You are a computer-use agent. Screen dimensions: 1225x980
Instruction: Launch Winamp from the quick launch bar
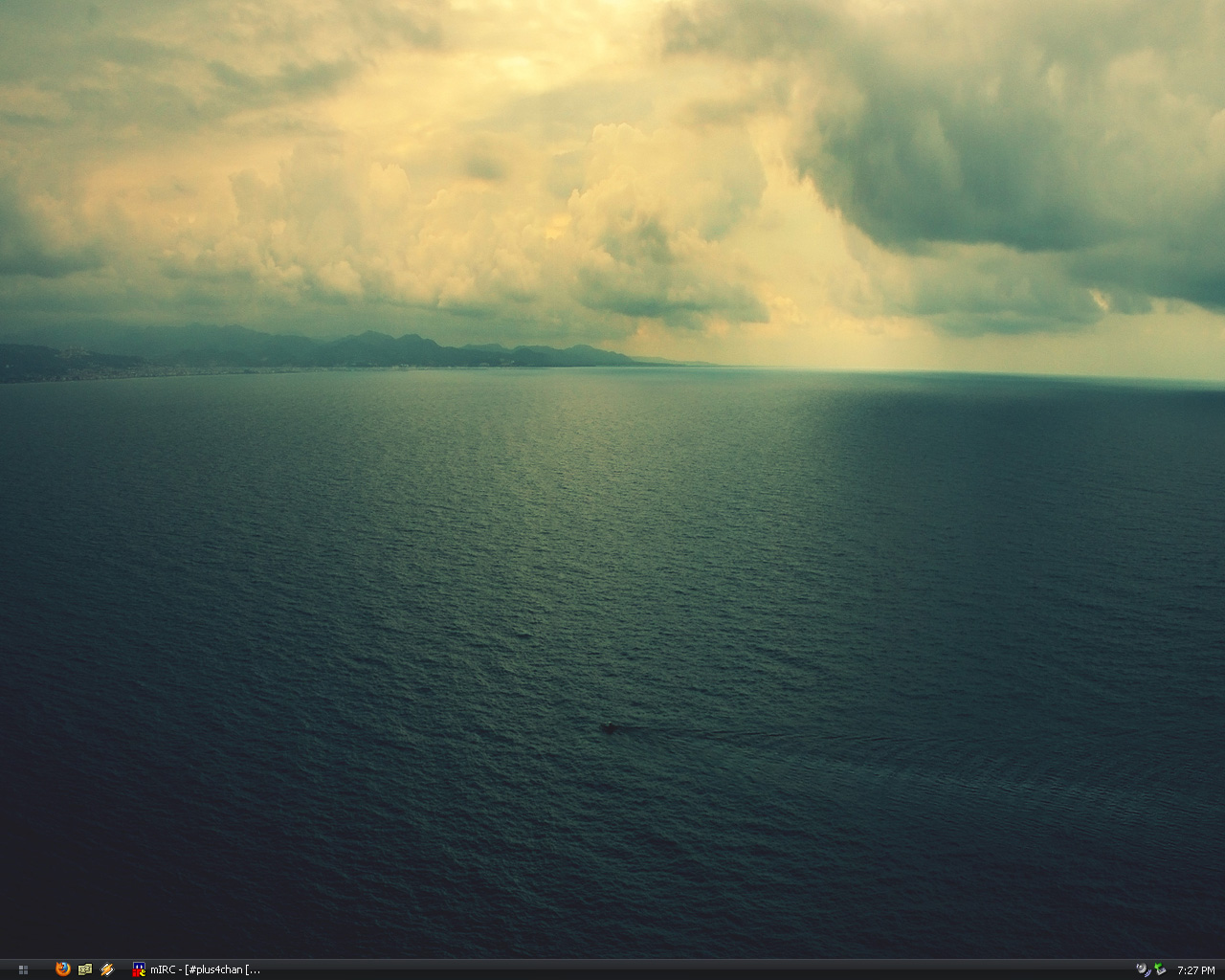(107, 969)
